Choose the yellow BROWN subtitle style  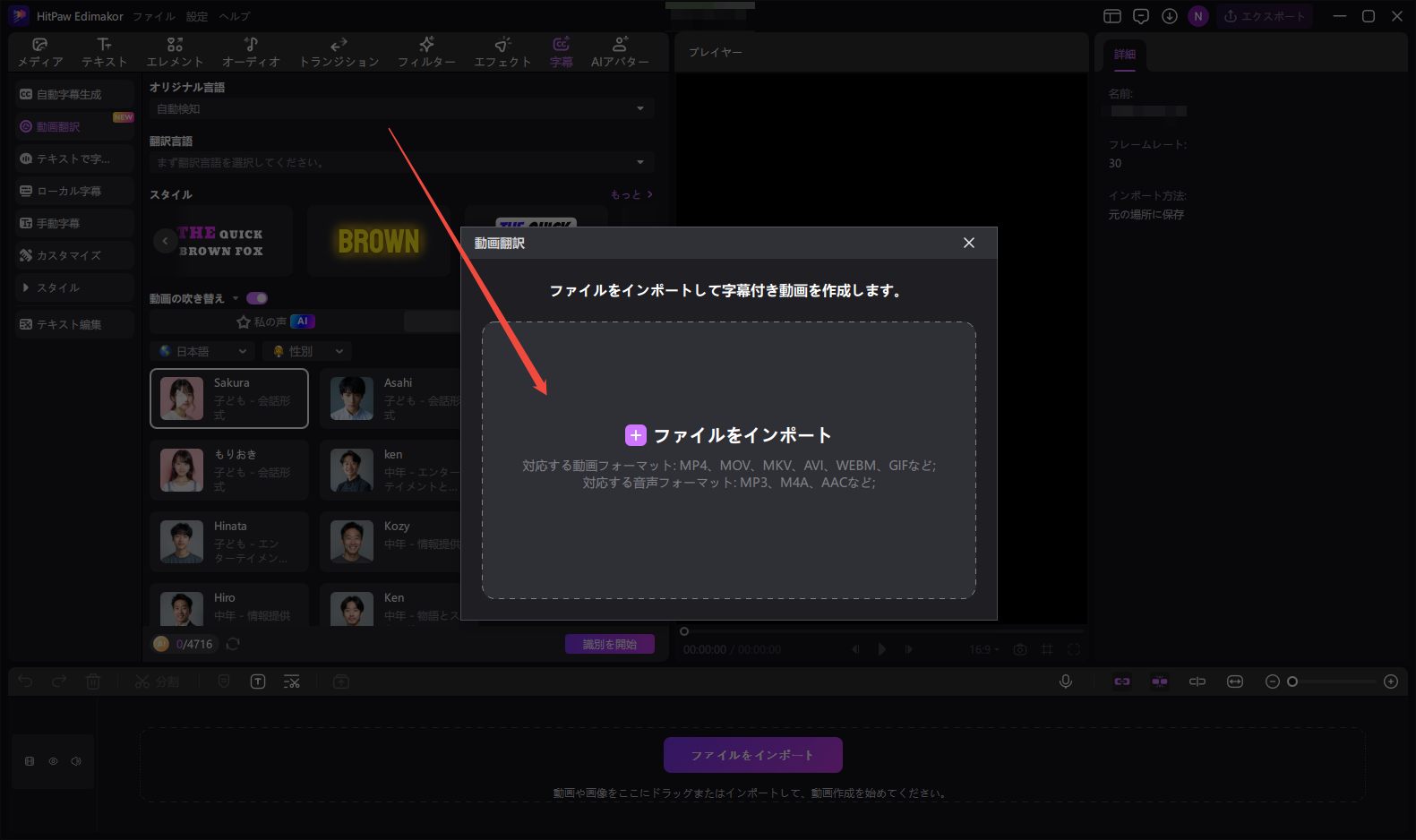click(x=378, y=241)
